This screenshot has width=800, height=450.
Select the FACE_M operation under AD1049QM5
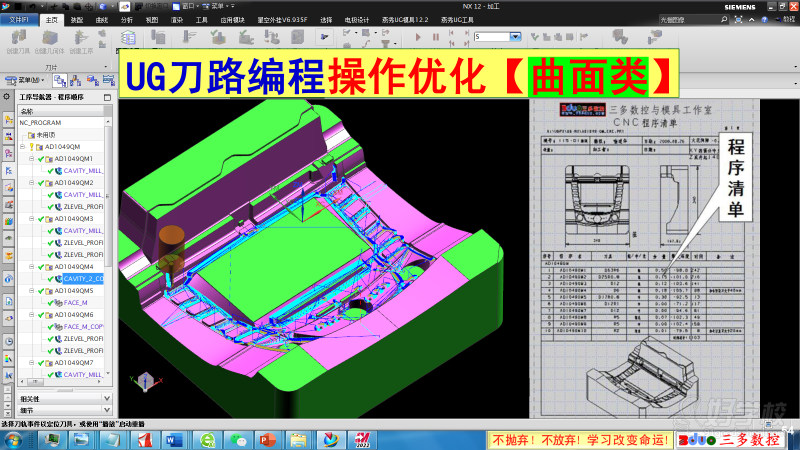pos(76,303)
